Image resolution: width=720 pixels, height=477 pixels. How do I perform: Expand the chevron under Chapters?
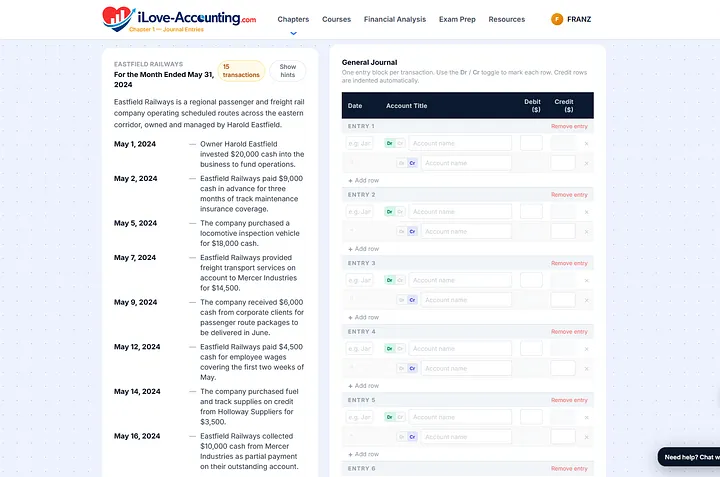[293, 33]
